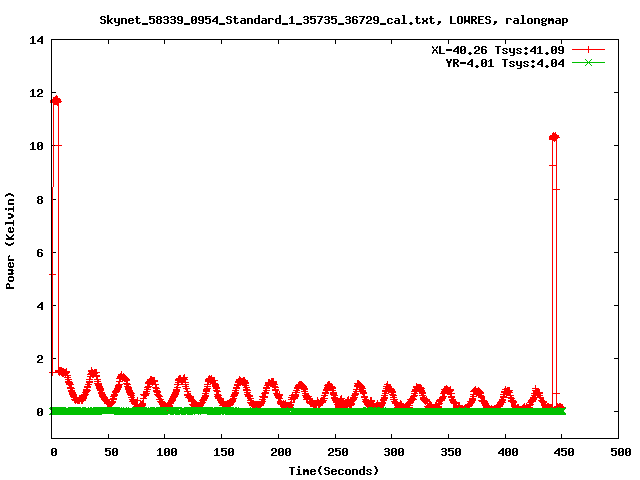The image size is (640, 480).
Task: Click the x-axis tick label 400
Action: coord(507,452)
